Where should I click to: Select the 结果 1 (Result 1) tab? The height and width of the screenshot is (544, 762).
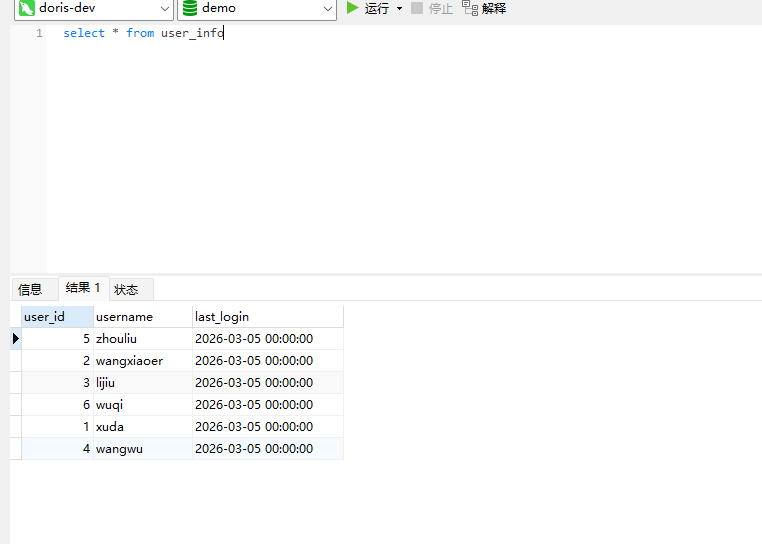click(x=83, y=288)
